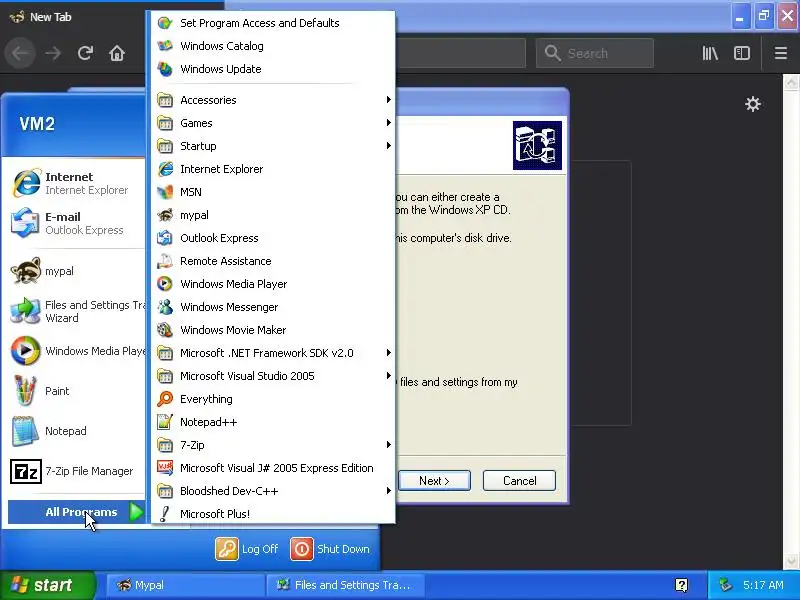Open browser library icon
The image size is (800, 600).
click(x=710, y=53)
